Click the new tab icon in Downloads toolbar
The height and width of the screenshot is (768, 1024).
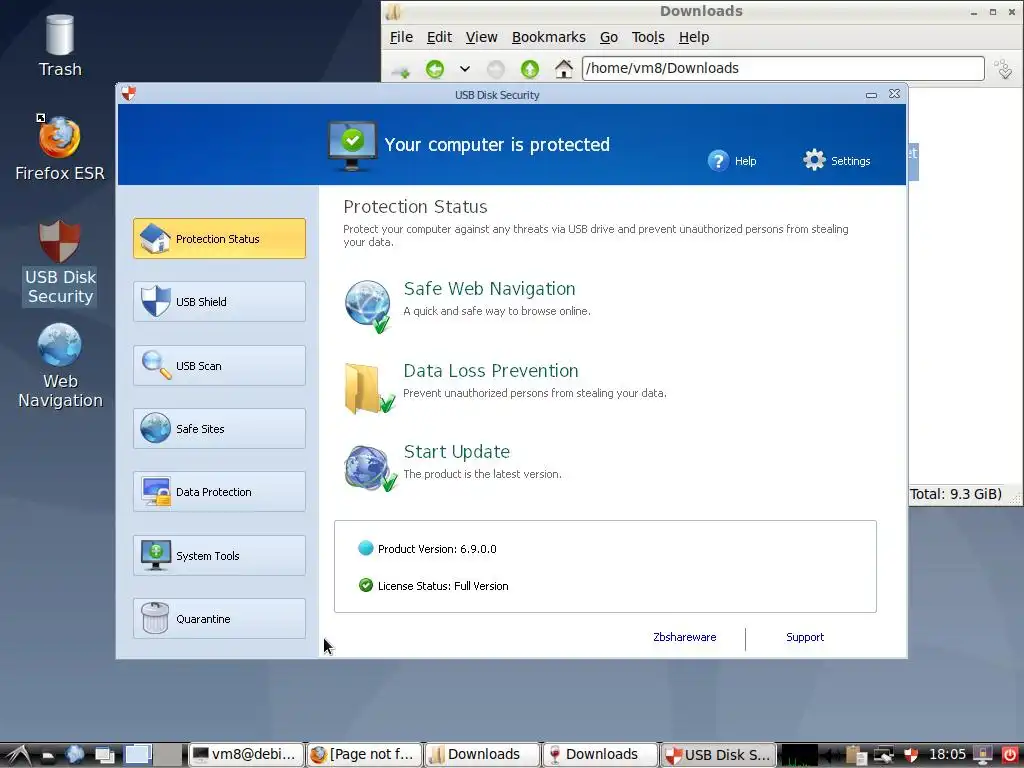401,70
